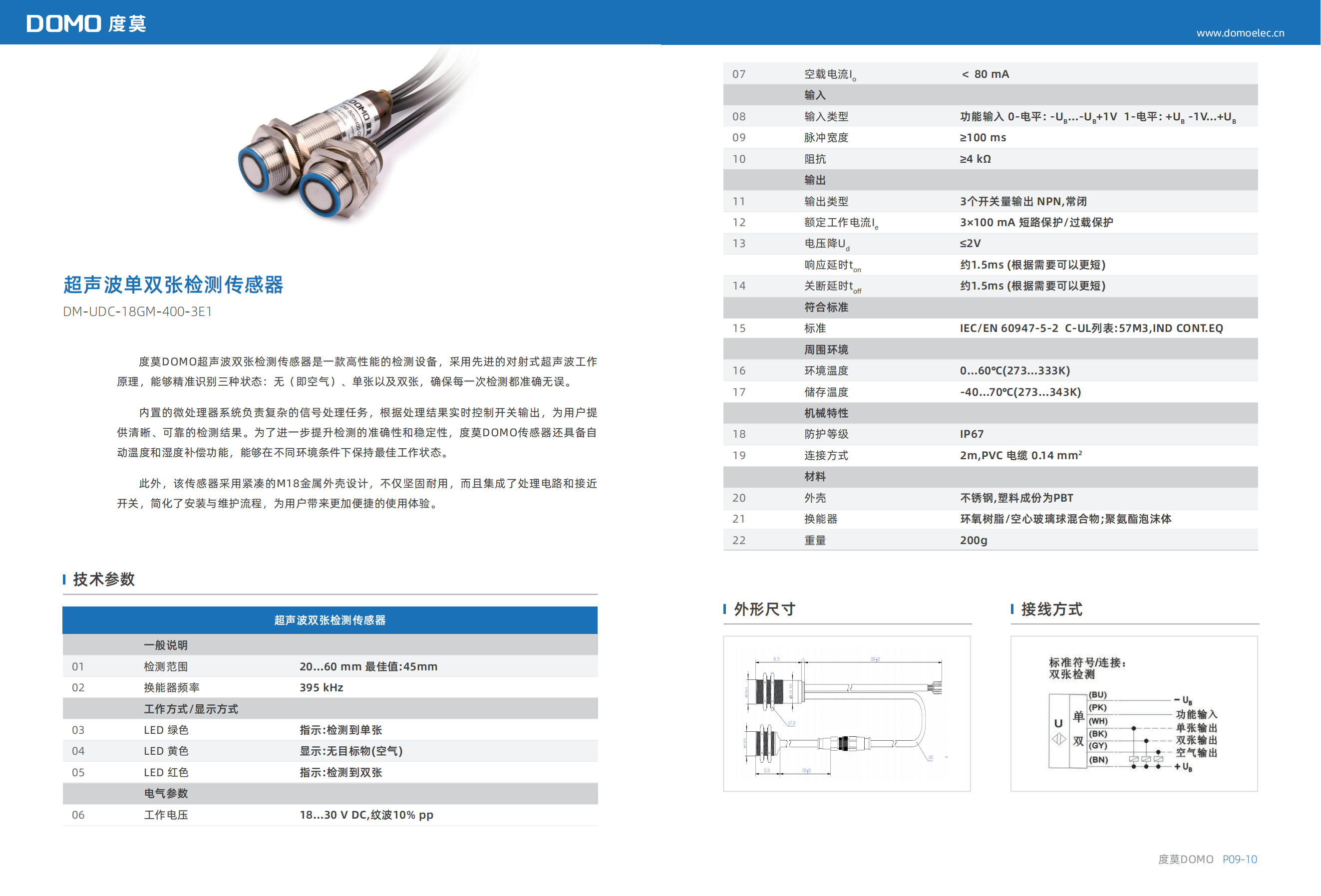Click the 关断延时 row label
Viewport: 1321px width, 896px height.
pyautogui.click(x=832, y=287)
